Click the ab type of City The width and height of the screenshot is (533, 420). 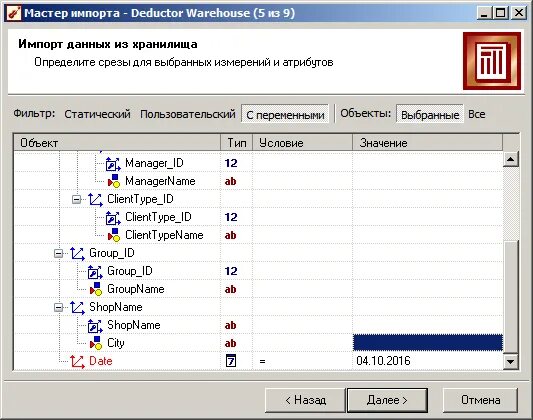[230, 343]
